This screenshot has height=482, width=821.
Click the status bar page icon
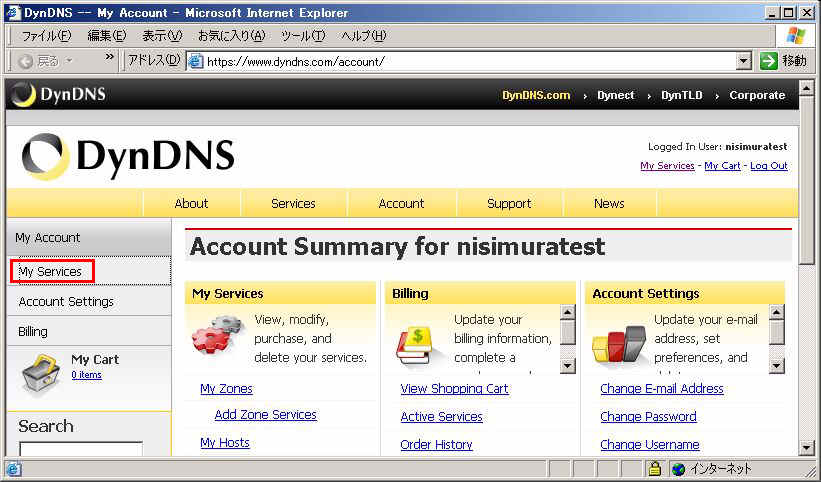(x=13, y=468)
